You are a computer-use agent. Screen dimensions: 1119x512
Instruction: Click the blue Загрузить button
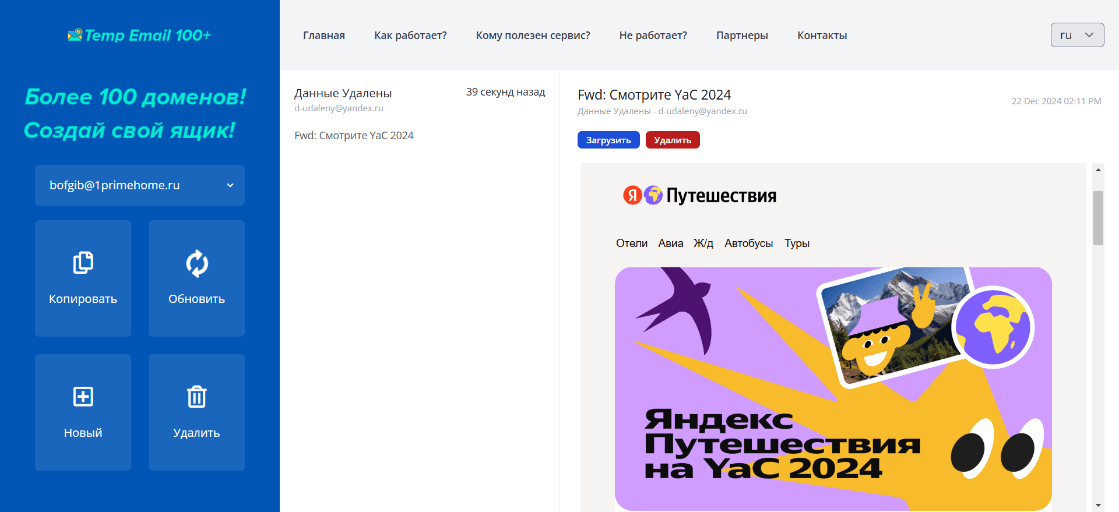pos(609,140)
